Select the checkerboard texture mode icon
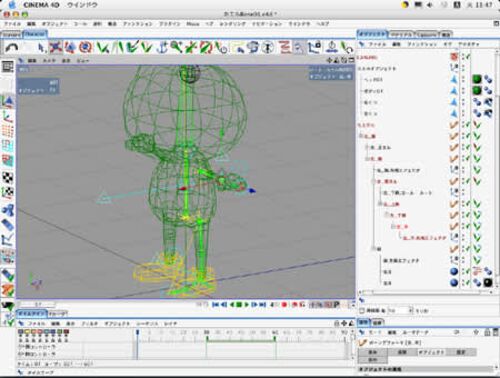500x378 pixels. [8, 178]
